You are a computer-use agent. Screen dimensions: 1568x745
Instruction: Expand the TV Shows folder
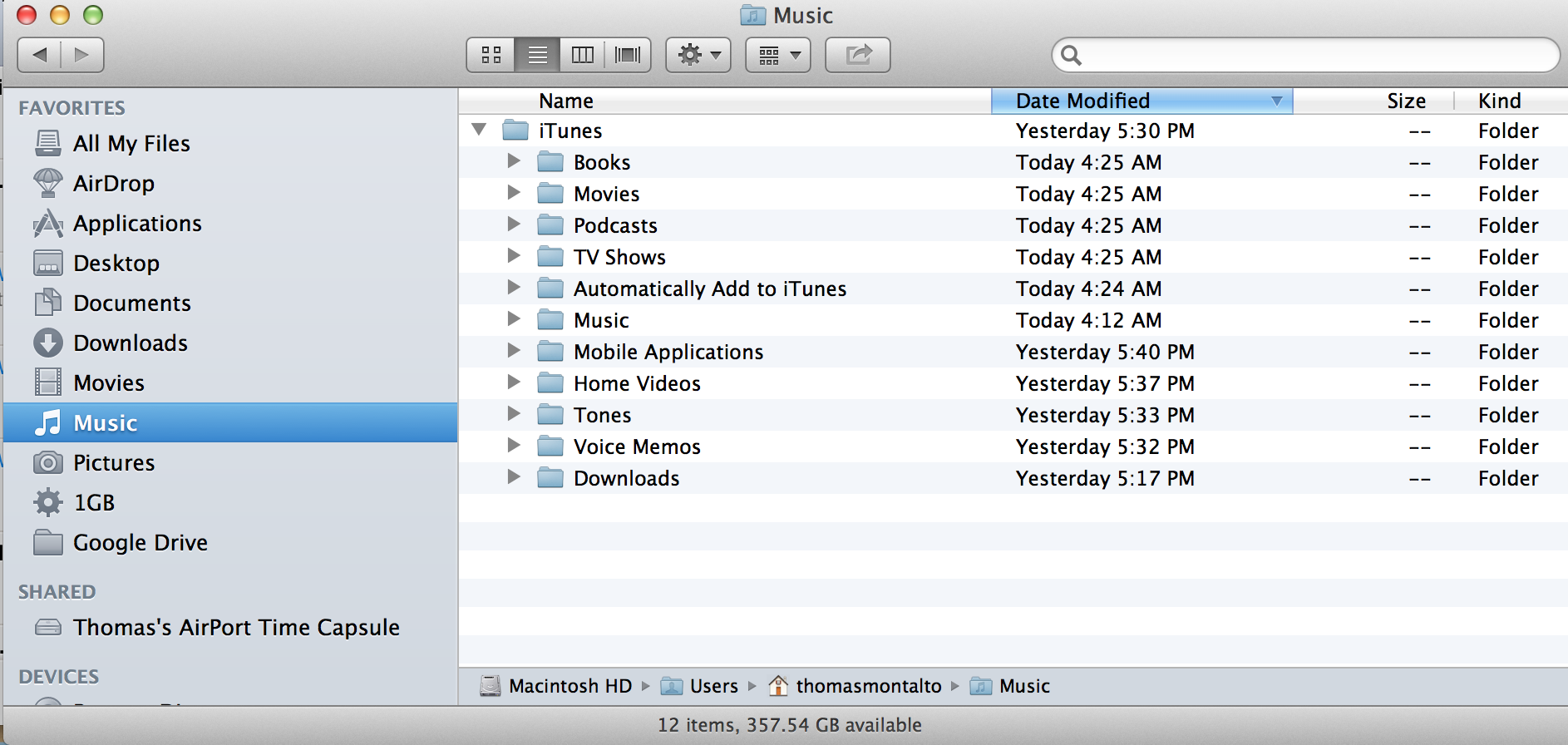514,255
